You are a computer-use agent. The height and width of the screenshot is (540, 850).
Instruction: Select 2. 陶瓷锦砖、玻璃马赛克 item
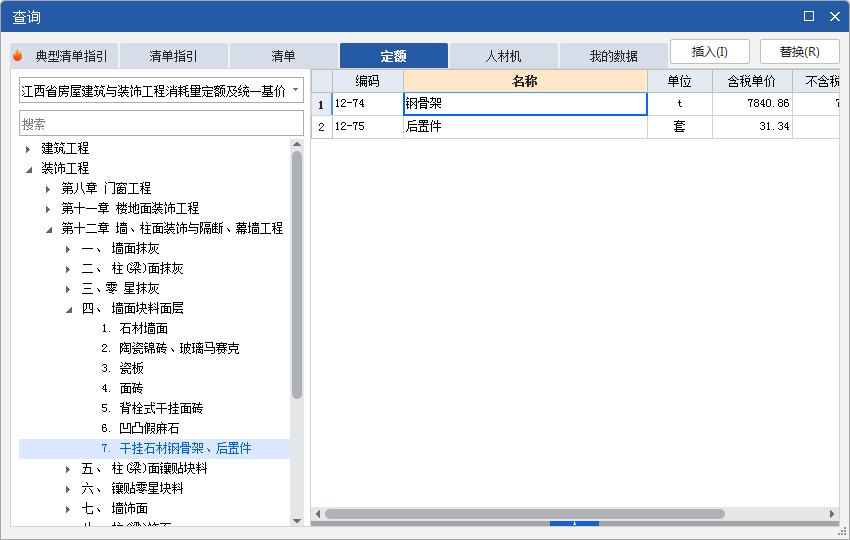170,349
